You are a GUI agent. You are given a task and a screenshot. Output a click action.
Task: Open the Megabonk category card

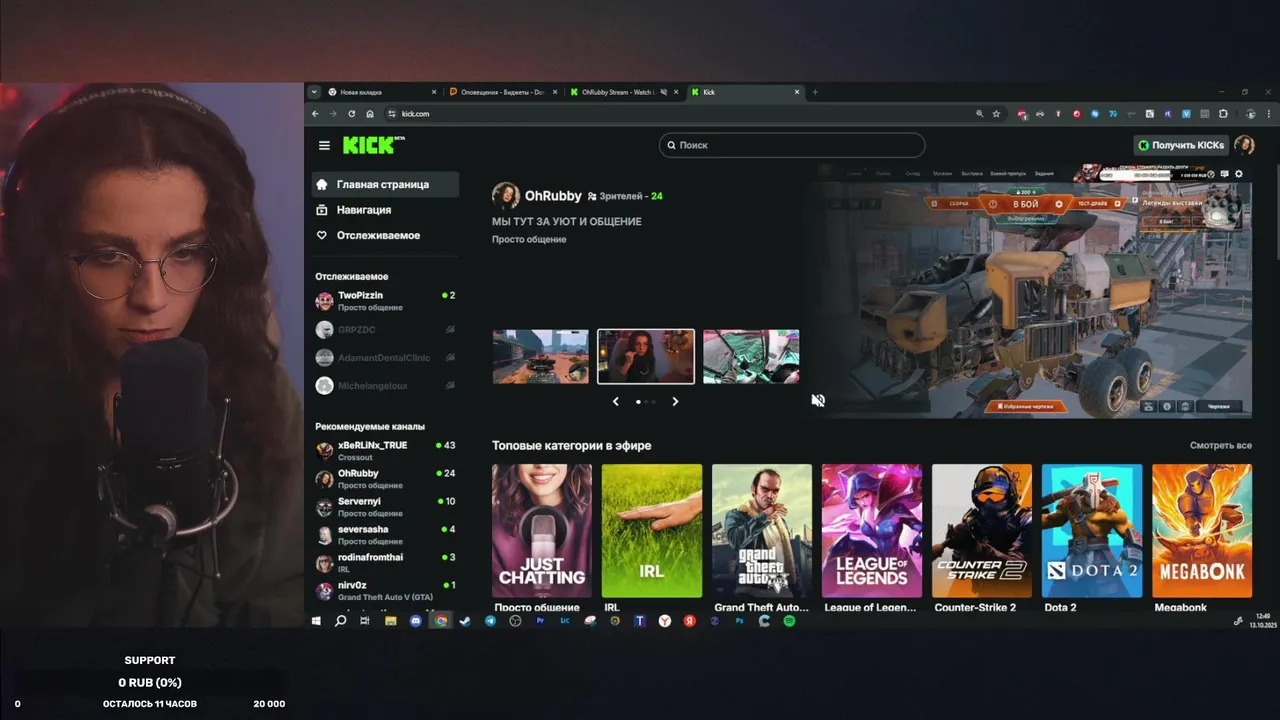point(1202,531)
